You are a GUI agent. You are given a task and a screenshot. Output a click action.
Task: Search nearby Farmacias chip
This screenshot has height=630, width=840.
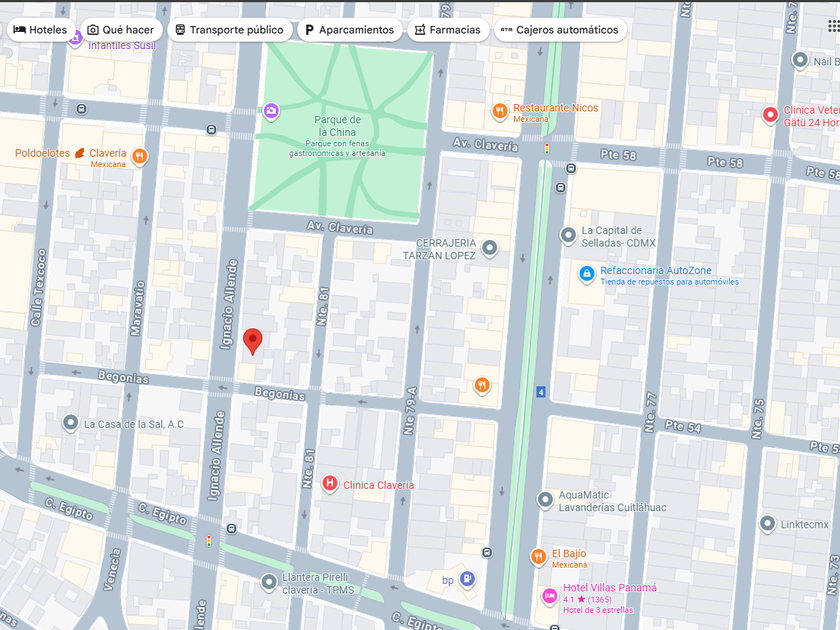pyautogui.click(x=448, y=30)
